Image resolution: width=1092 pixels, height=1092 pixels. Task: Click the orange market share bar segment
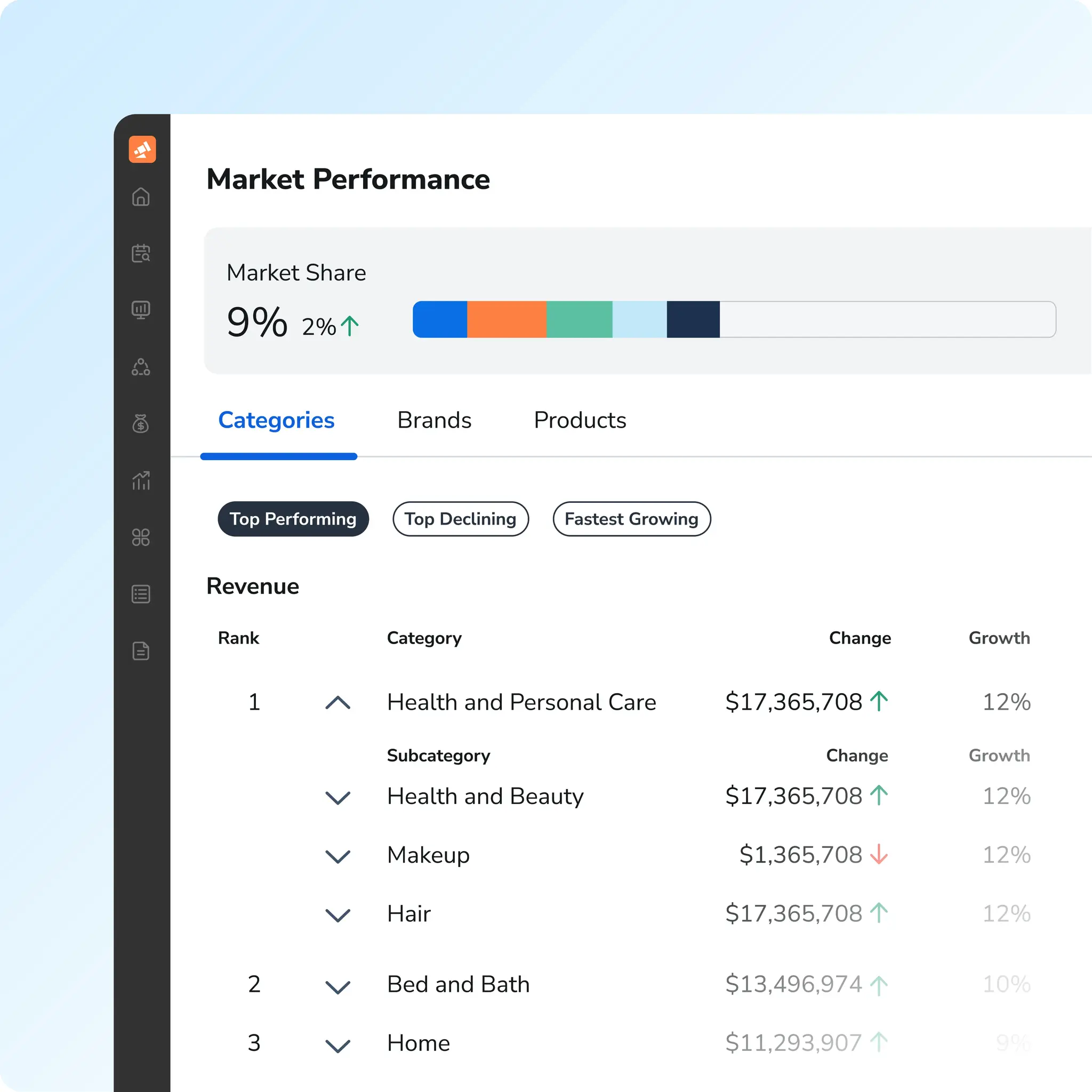(507, 319)
